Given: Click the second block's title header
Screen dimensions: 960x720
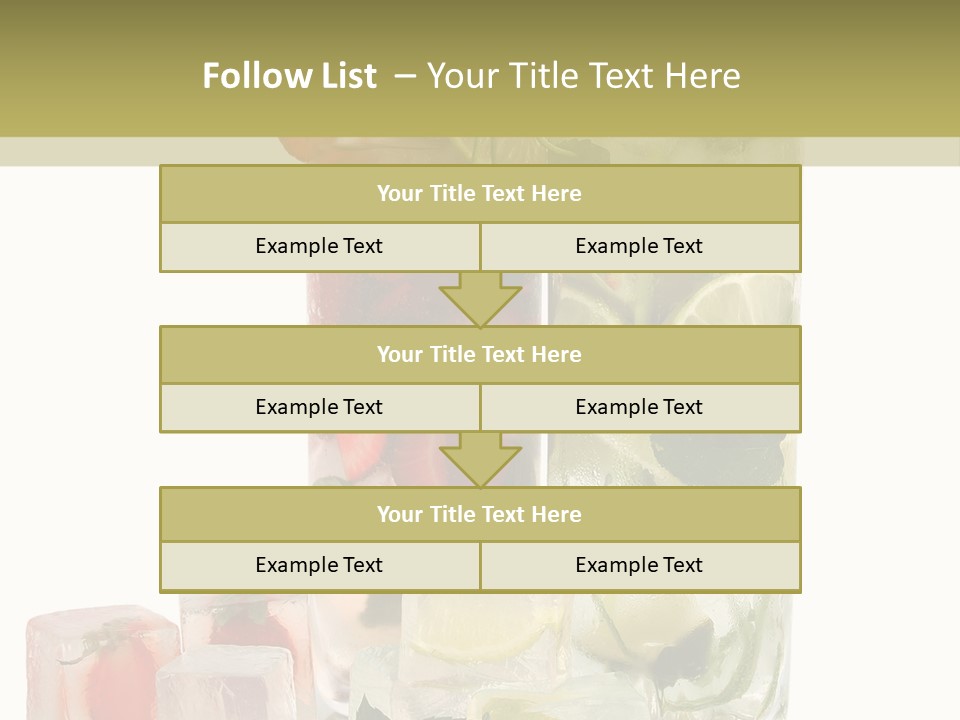Looking at the screenshot, I should pyautogui.click(x=479, y=354).
